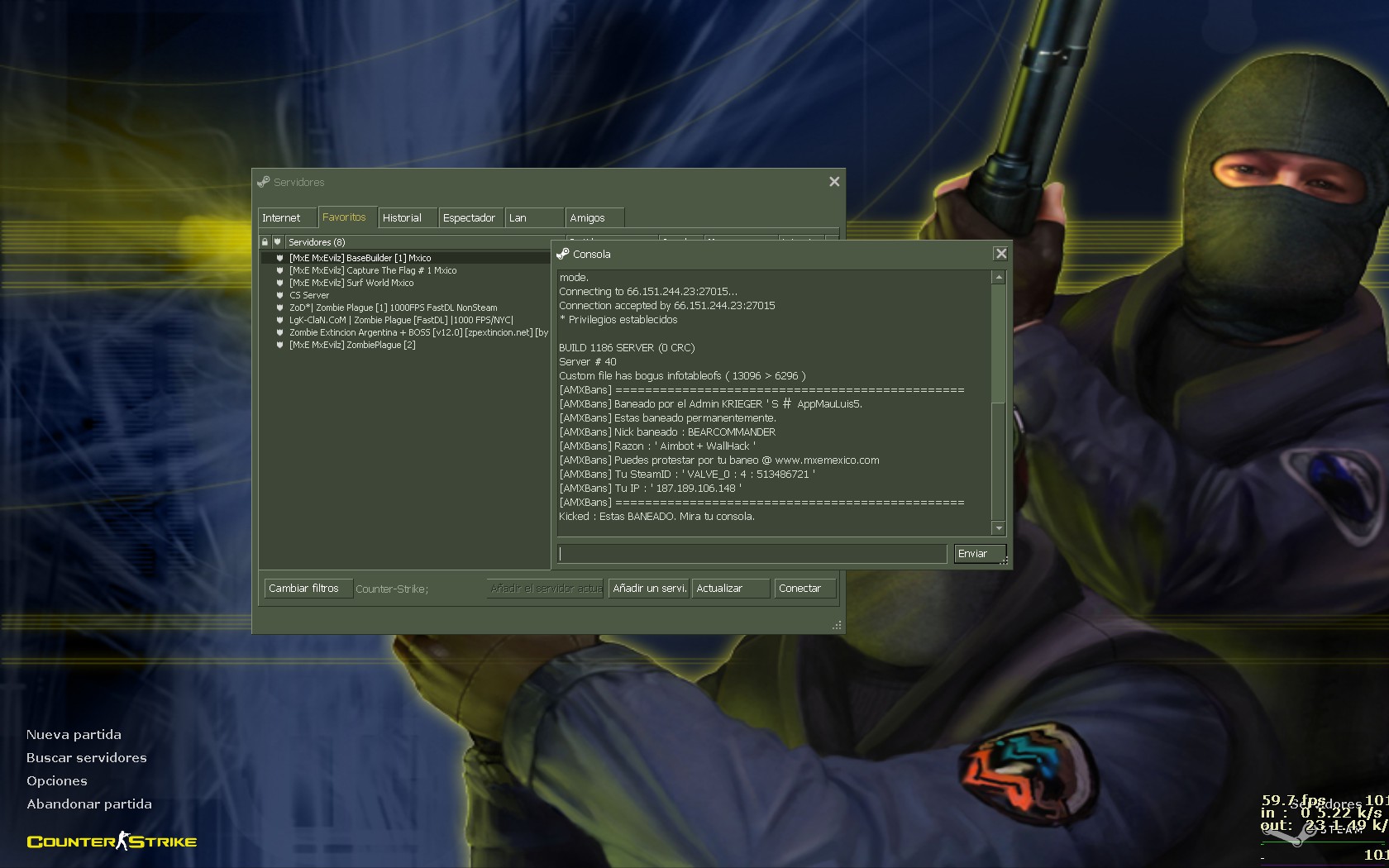The image size is (1389, 868).
Task: Click the secure shield column header icon
Action: (278, 242)
